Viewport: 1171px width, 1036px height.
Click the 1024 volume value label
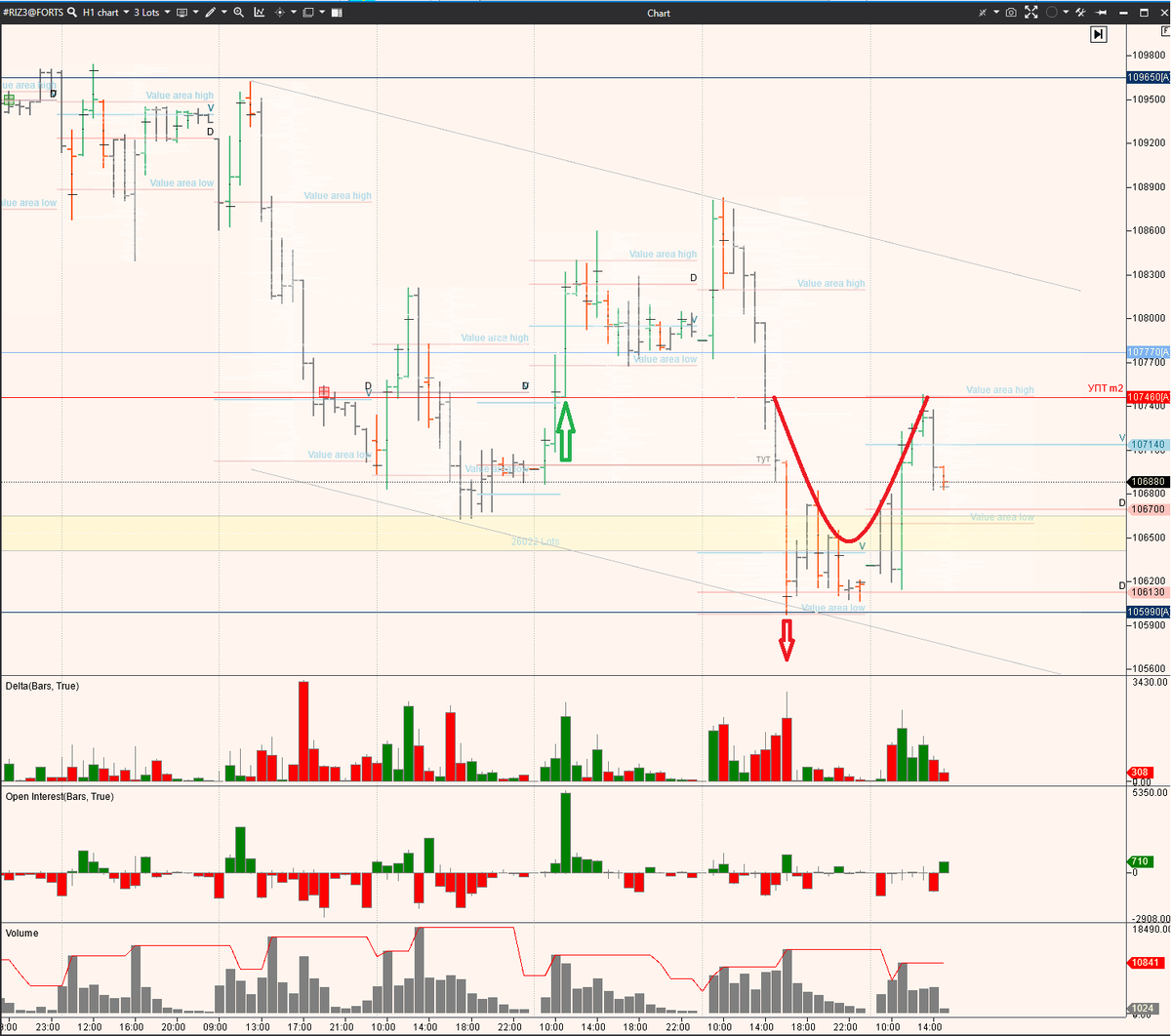click(1141, 1008)
